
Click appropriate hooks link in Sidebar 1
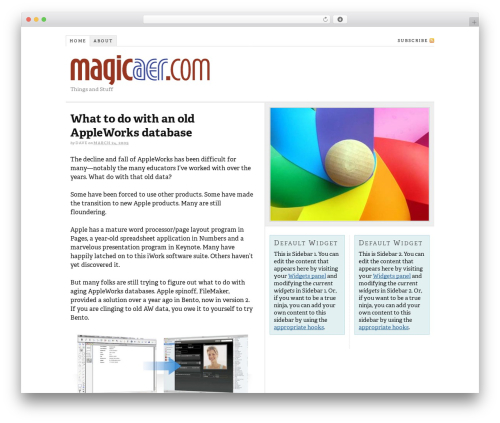299,327
